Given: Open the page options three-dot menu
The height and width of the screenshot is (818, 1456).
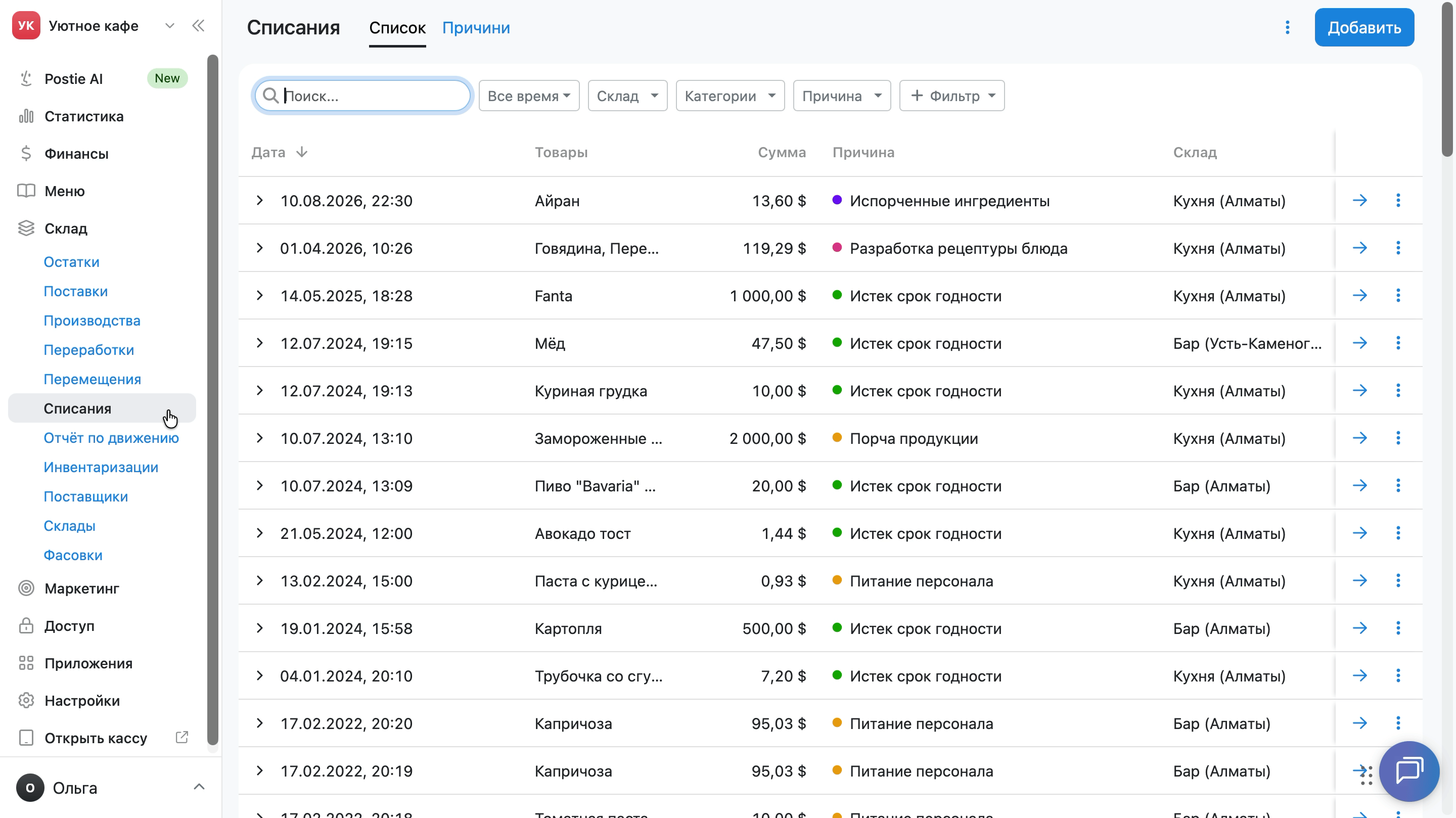Looking at the screenshot, I should (1287, 28).
